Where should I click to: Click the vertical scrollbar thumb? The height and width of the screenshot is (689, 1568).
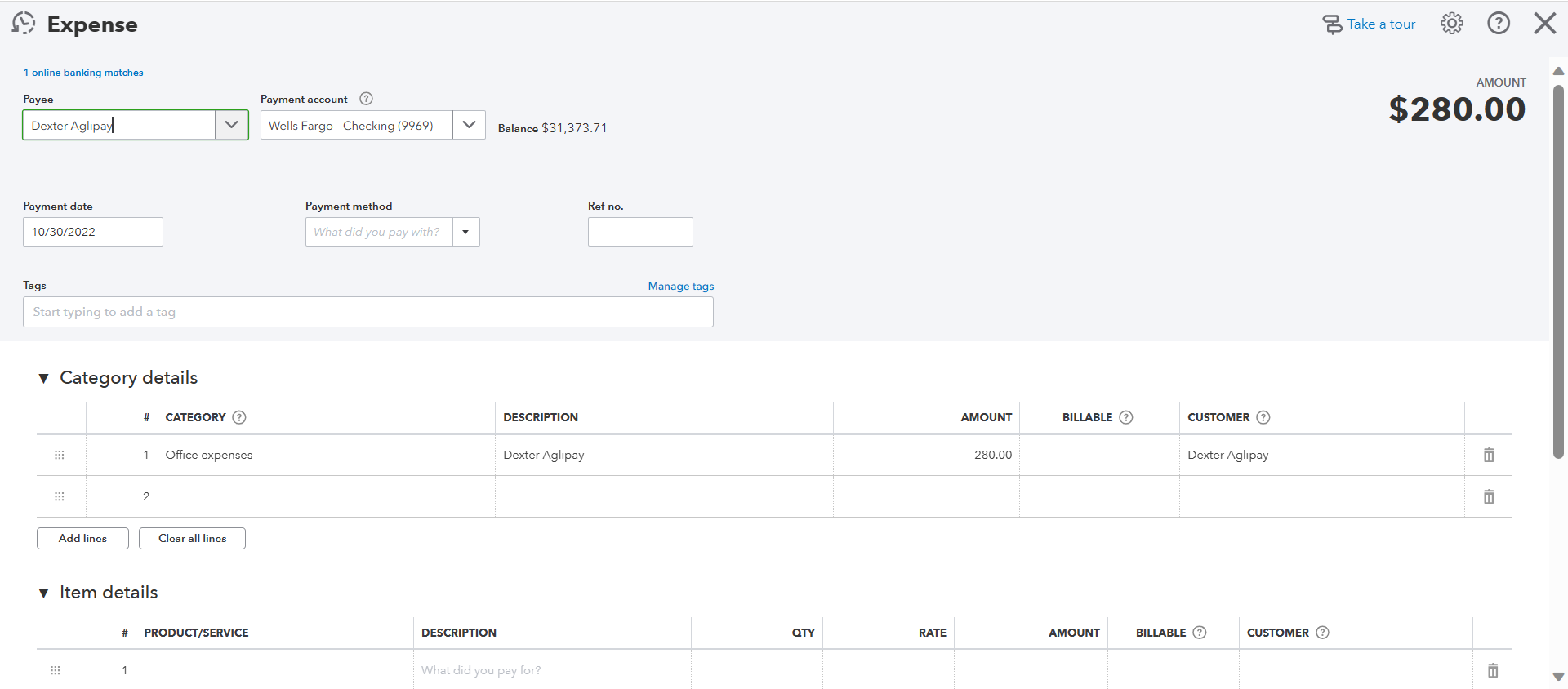1557,269
